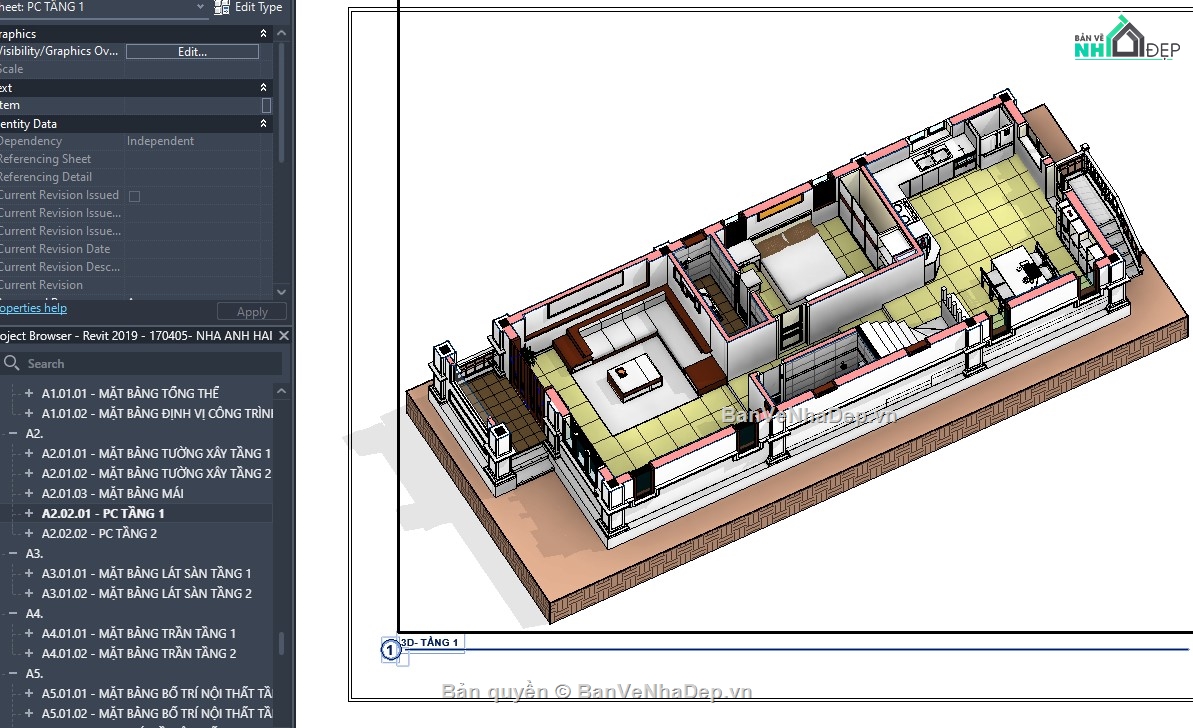Click the Bản Vẽ Nhà Đẹp logo
Screen dimensions: 1193x728
tap(1126, 38)
